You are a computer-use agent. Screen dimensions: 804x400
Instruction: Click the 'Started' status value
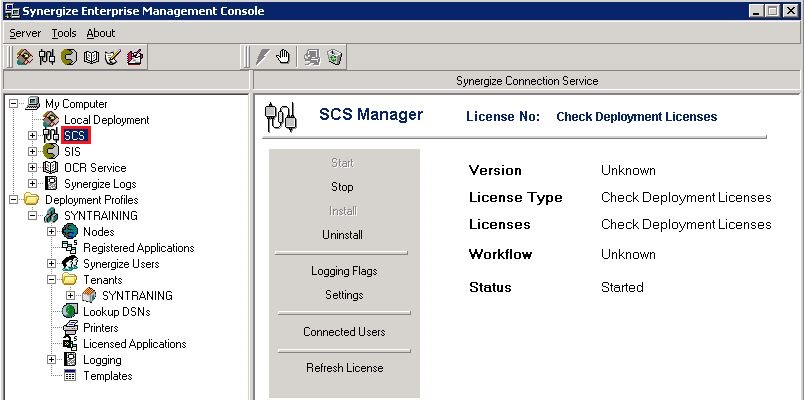[x=622, y=287]
